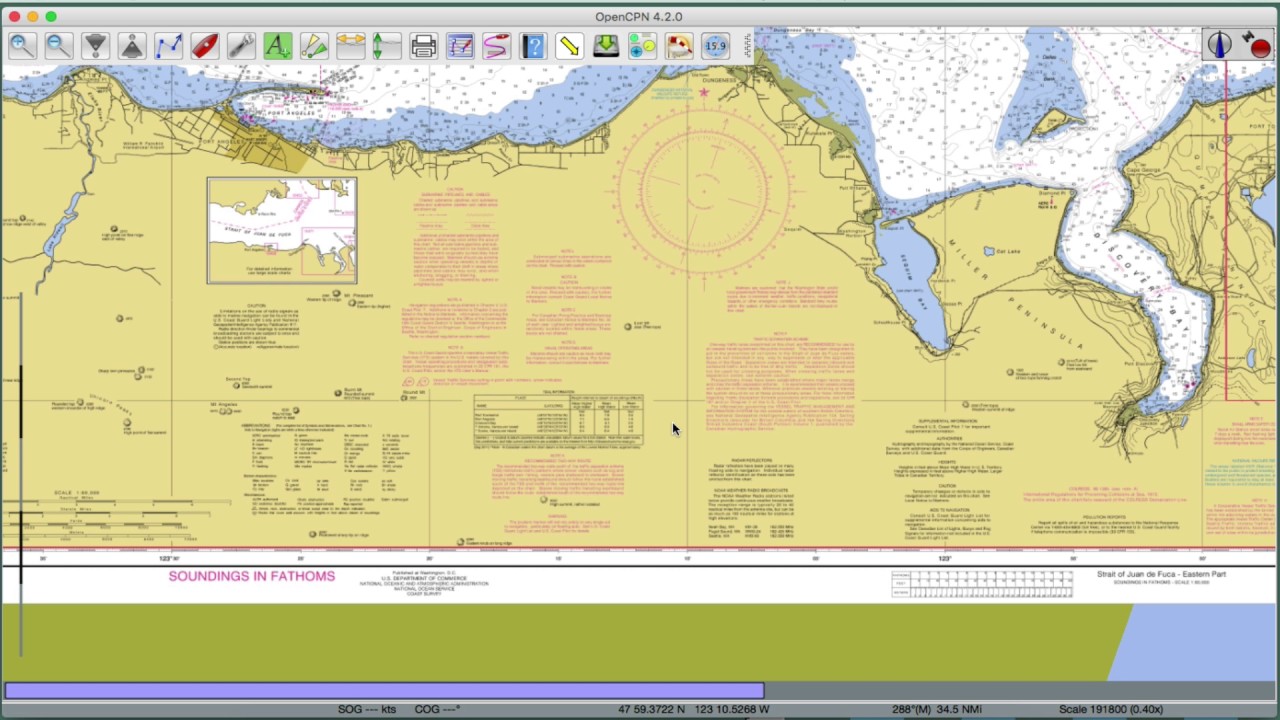Click the SOG --- kts status field

(367, 710)
